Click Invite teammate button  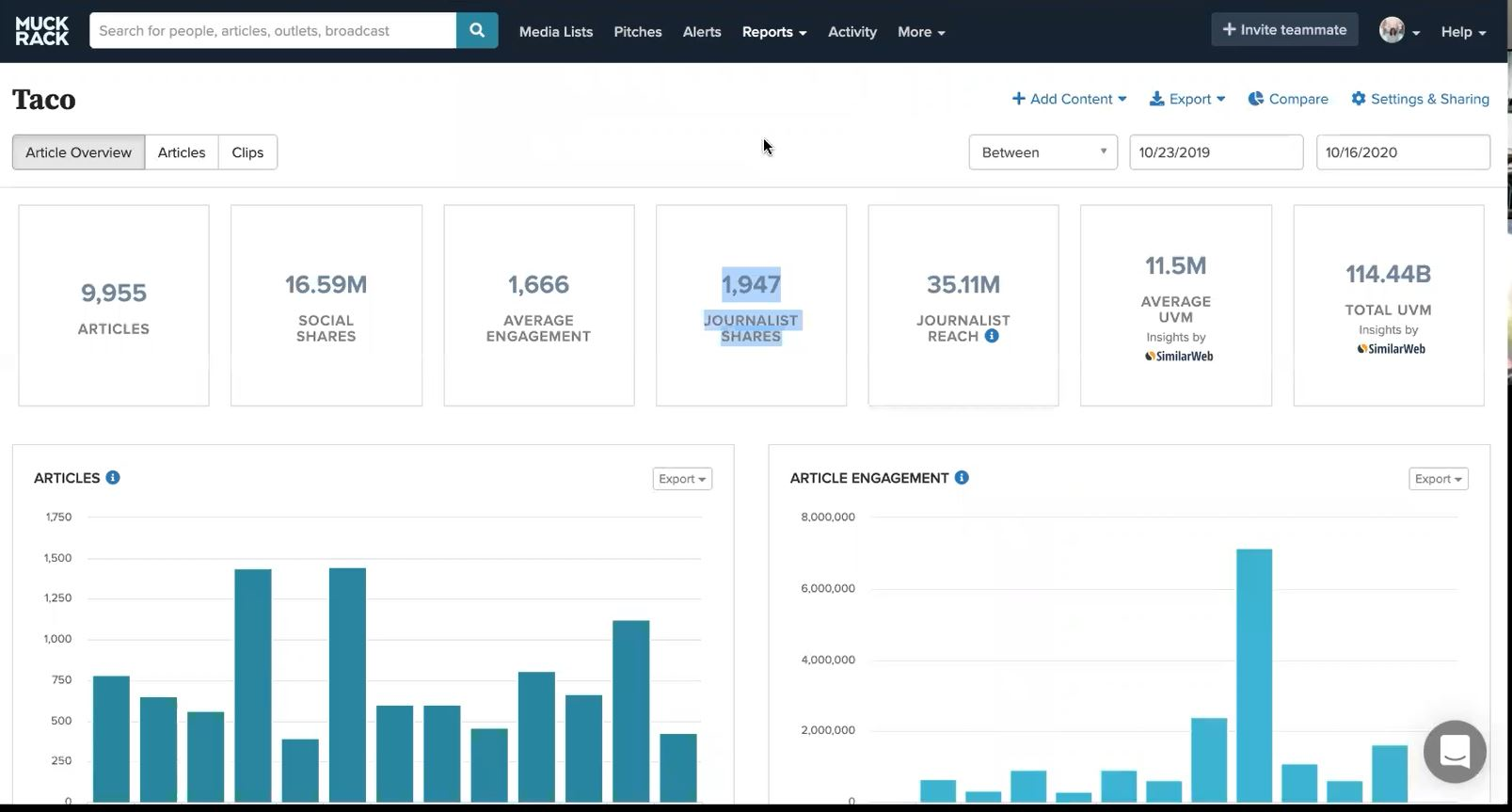pyautogui.click(x=1284, y=29)
